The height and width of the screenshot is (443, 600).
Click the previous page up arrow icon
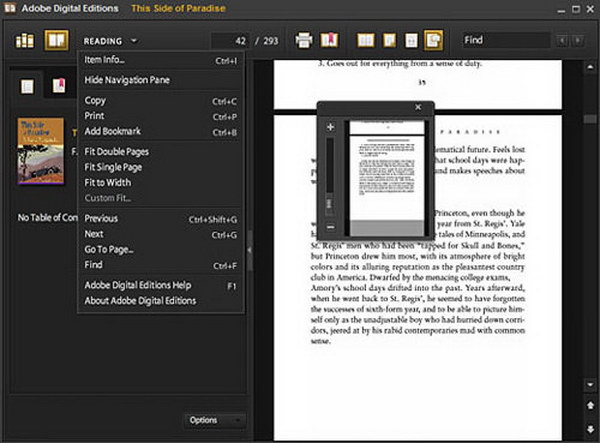[590, 405]
